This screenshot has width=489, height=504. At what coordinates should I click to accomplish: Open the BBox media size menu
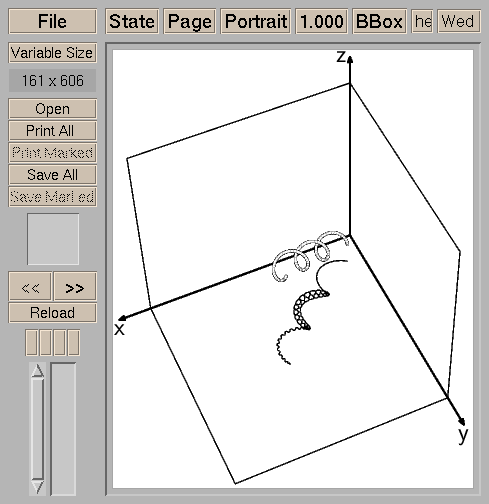379,21
